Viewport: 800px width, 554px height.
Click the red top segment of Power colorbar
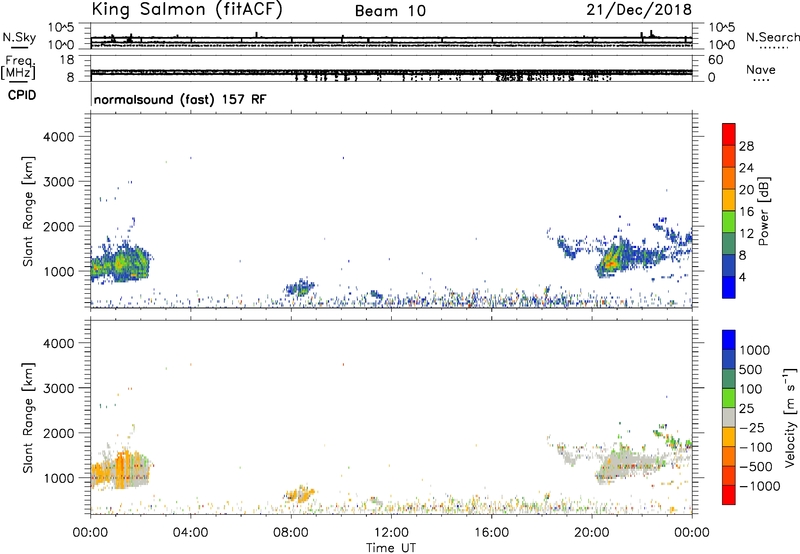click(x=729, y=134)
